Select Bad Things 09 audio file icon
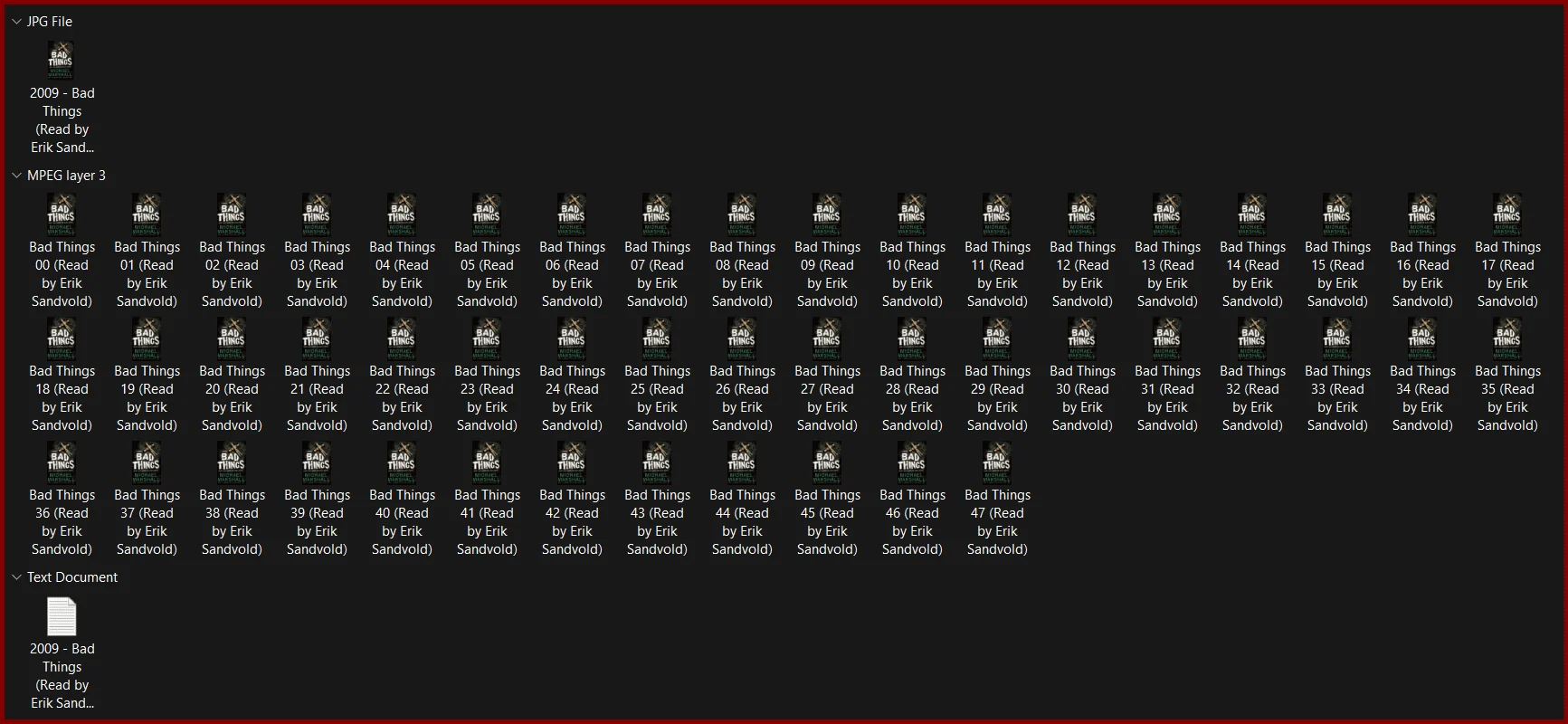1568x724 pixels. point(827,214)
